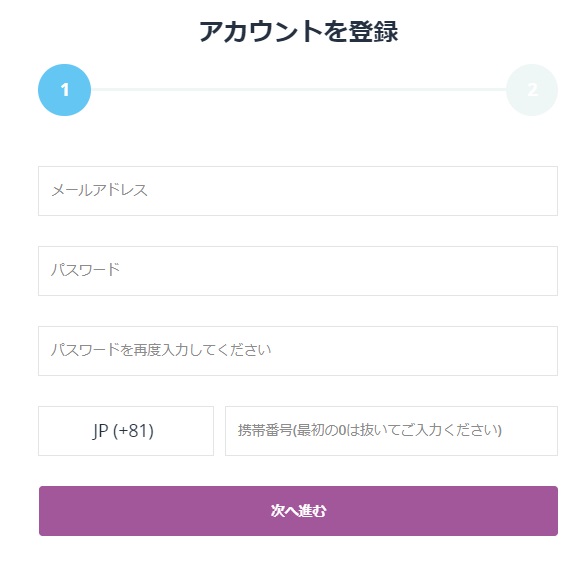Focus the メールアドレス input field
The width and height of the screenshot is (587, 571).
coord(298,191)
